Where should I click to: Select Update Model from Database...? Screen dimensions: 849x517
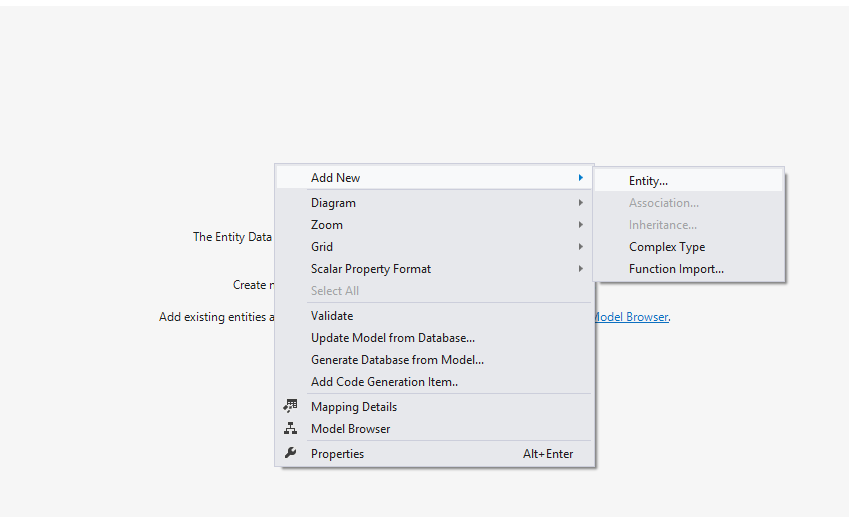point(434,338)
